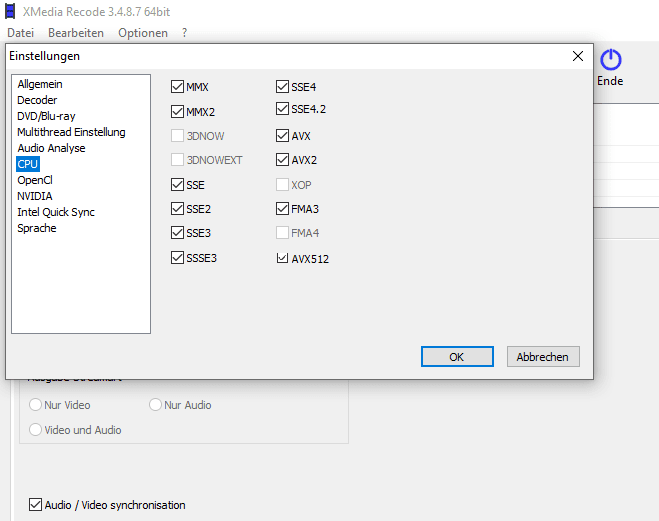Open the Multithread Einstellung section
659x521 pixels.
click(71, 132)
